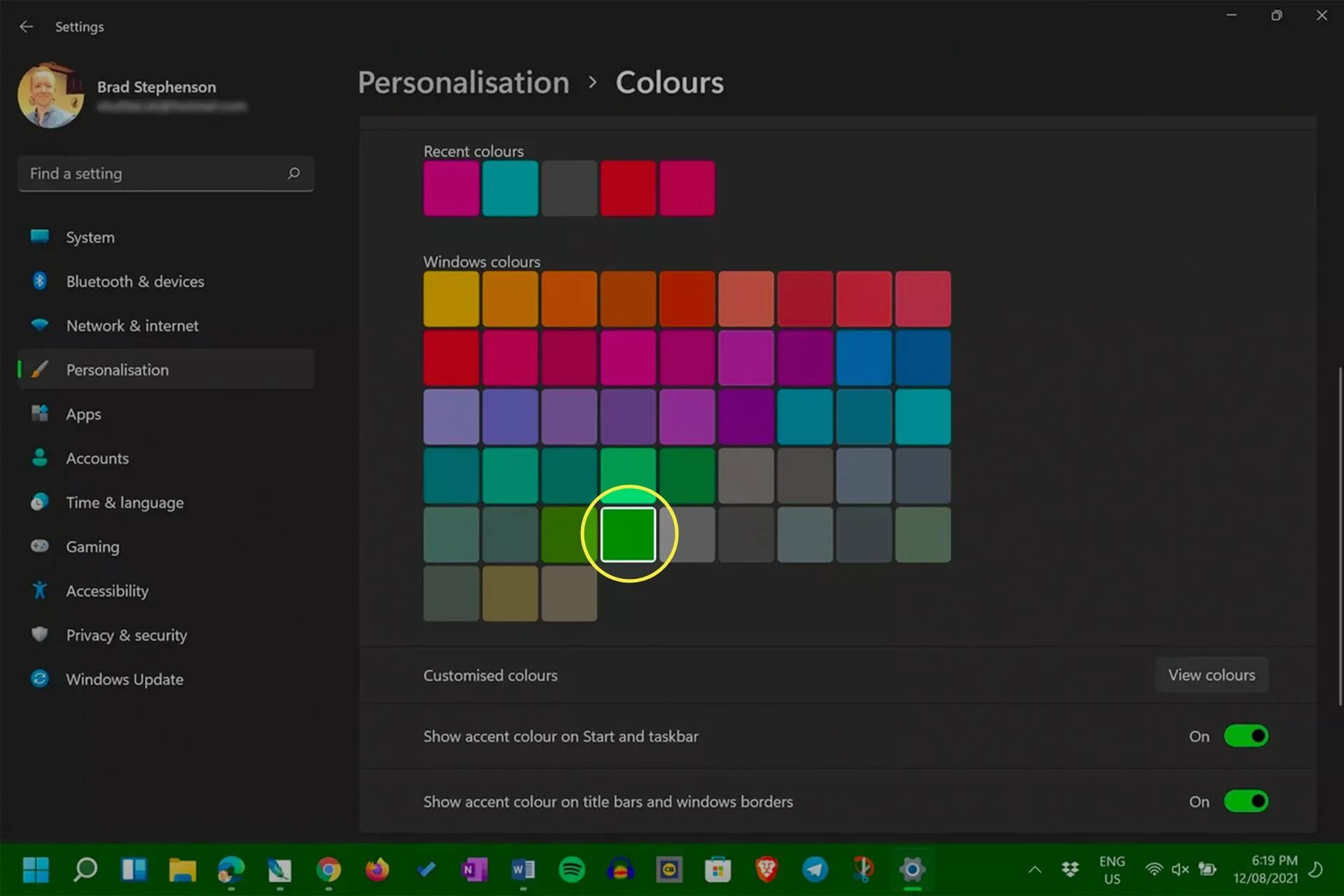The image size is (1344, 896).
Task: Open Telegram from the taskbar
Action: (x=815, y=869)
